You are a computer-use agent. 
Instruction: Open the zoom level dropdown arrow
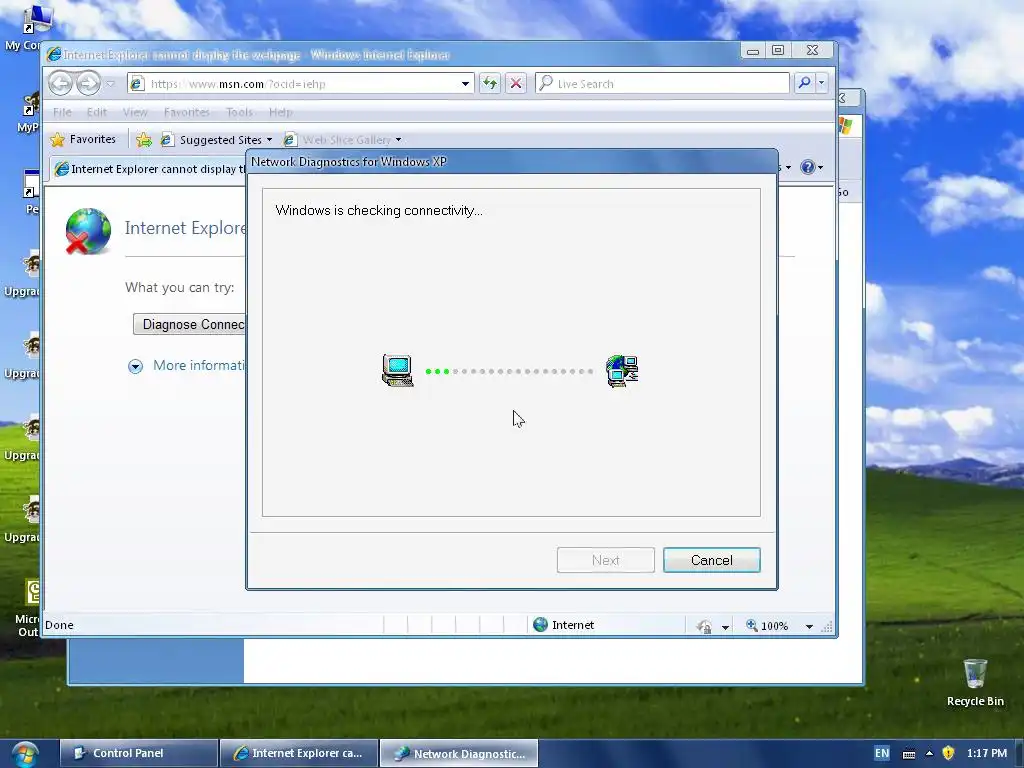[809, 627]
